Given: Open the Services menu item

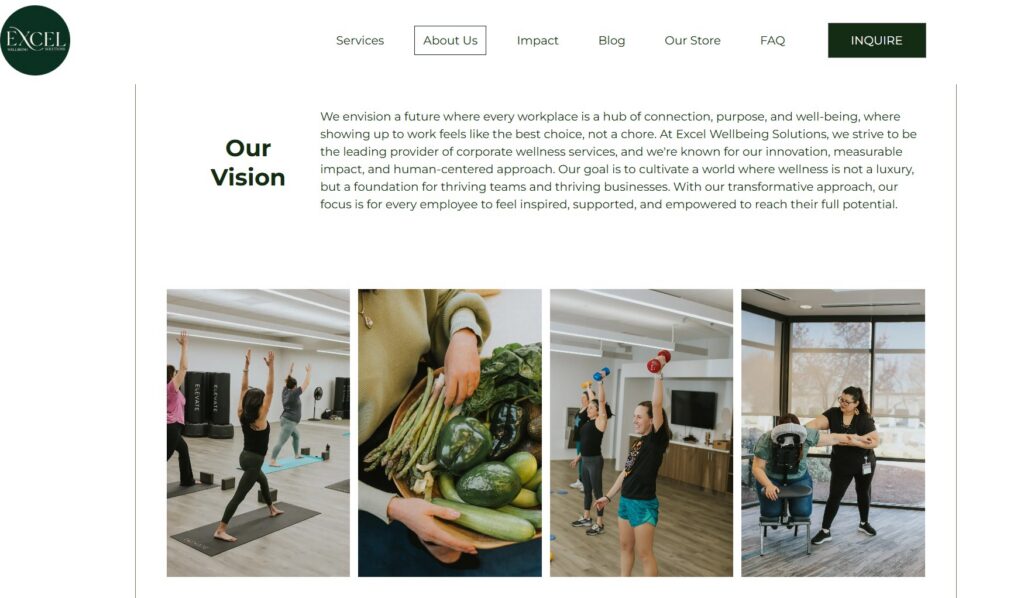Looking at the screenshot, I should tap(360, 40).
